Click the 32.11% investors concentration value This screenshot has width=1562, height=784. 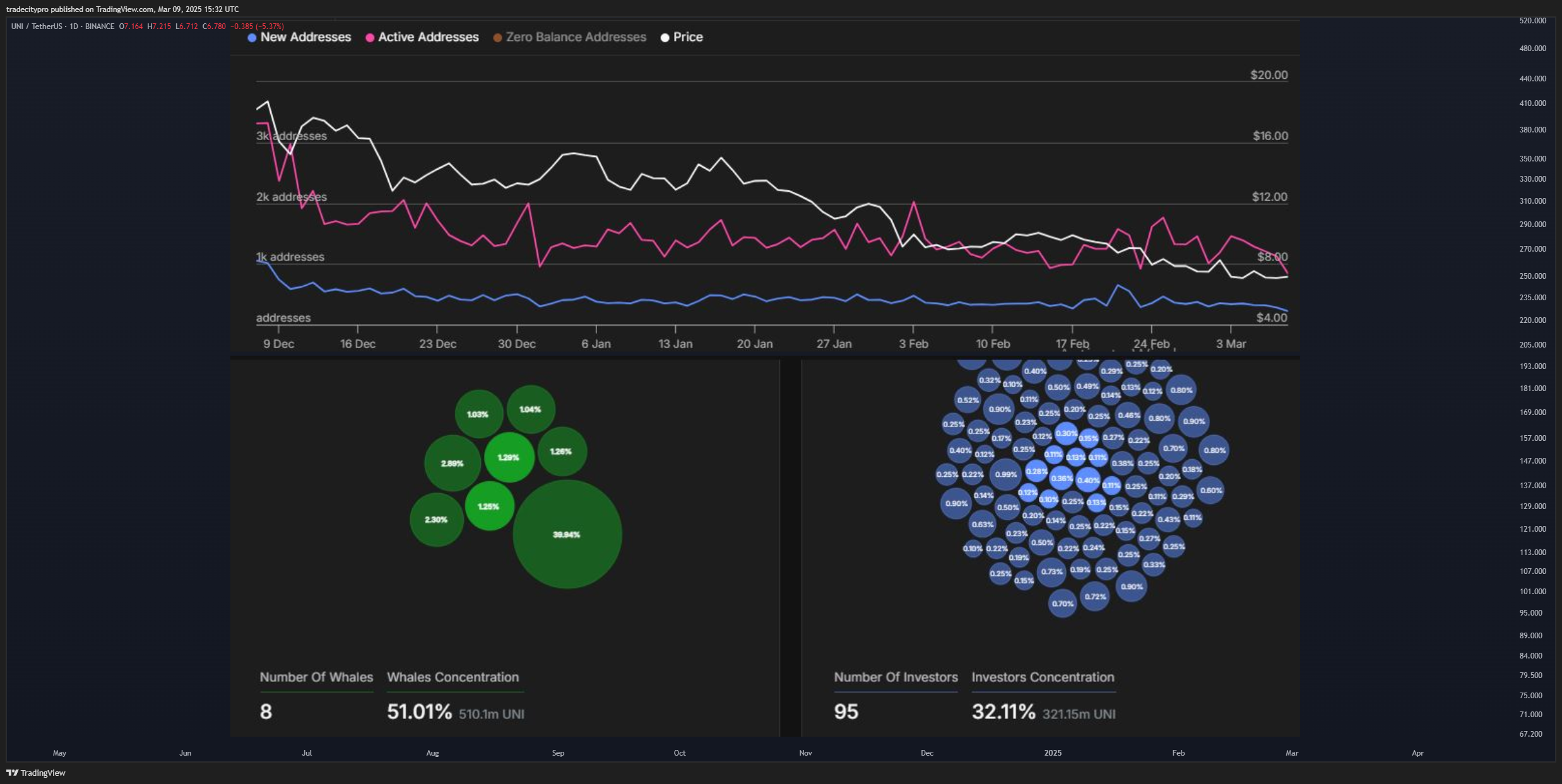(1003, 712)
